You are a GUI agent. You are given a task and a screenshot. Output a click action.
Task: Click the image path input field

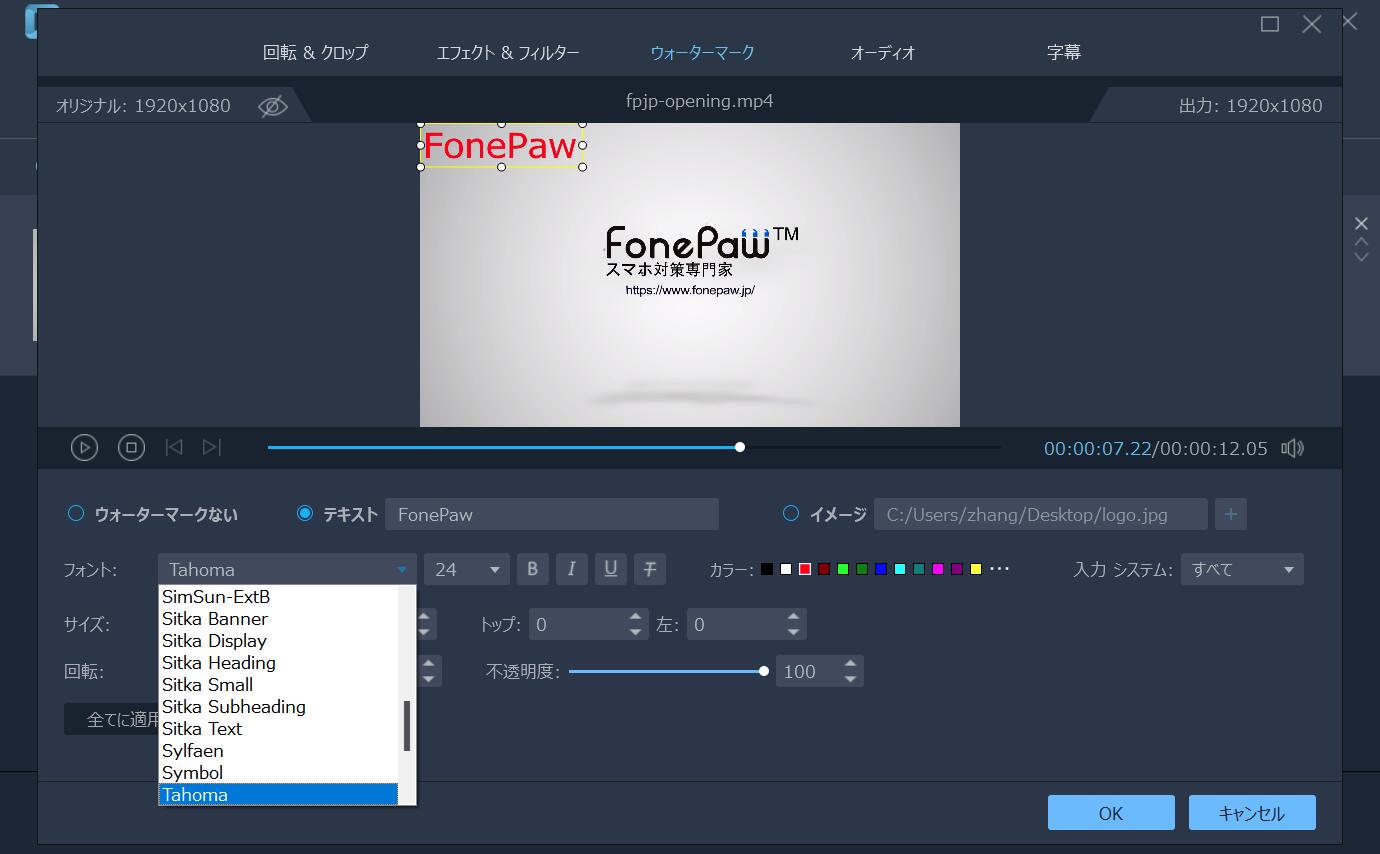coord(1041,514)
